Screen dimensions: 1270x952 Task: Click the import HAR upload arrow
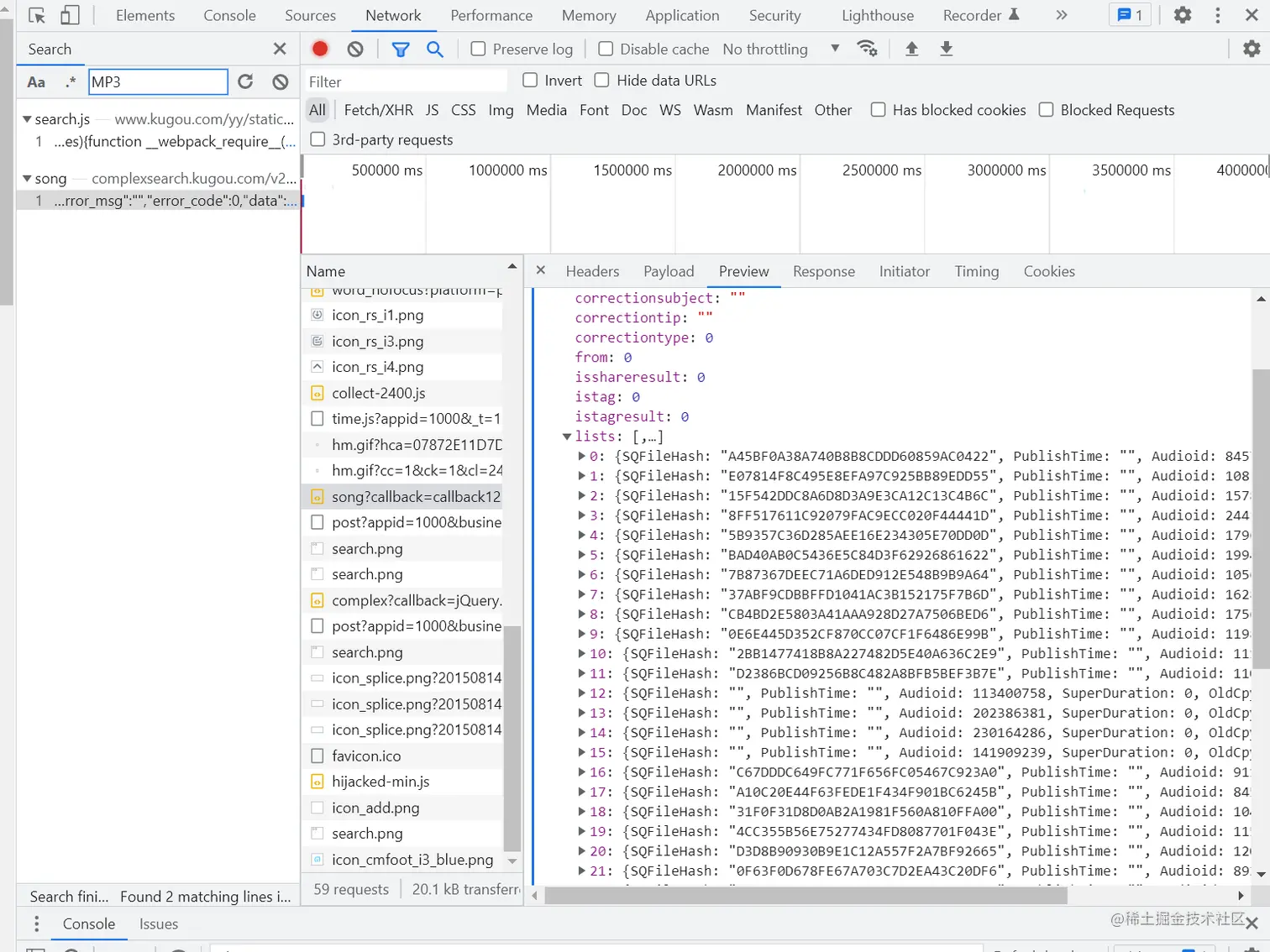pyautogui.click(x=911, y=49)
